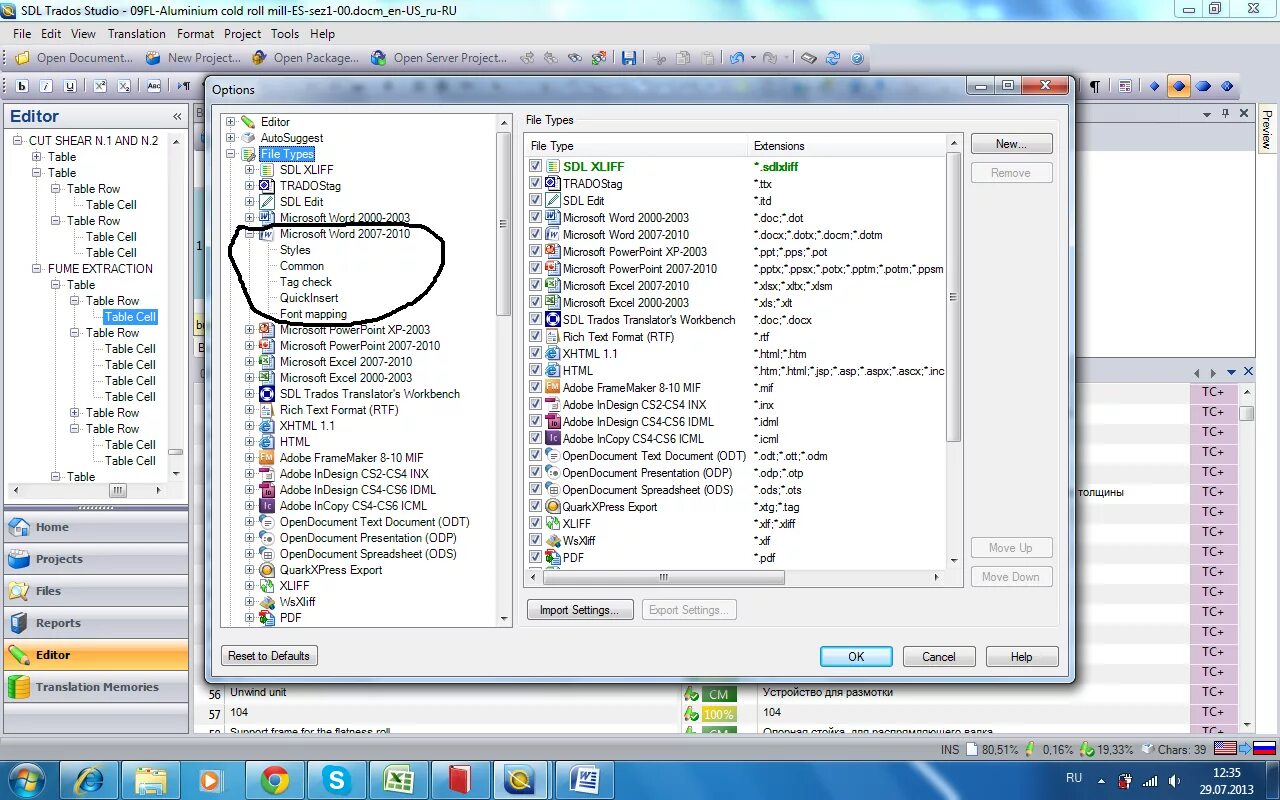Screen dimensions: 1280x800
Task: Click Open Package in the toolbar
Action: pos(306,58)
